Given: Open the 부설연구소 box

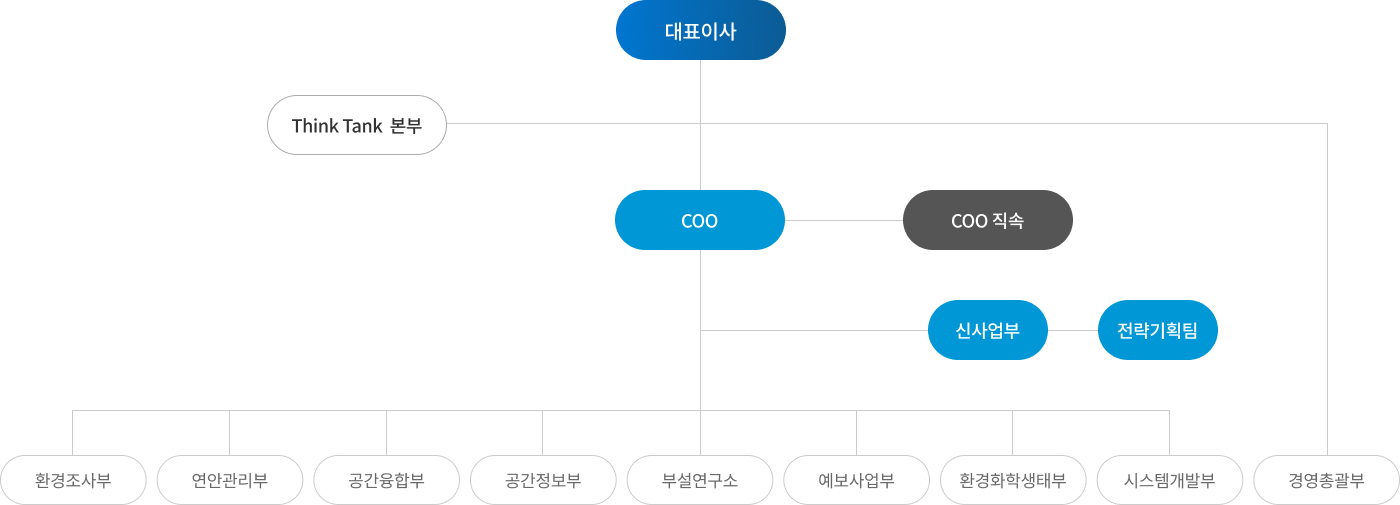Looking at the screenshot, I should [700, 480].
